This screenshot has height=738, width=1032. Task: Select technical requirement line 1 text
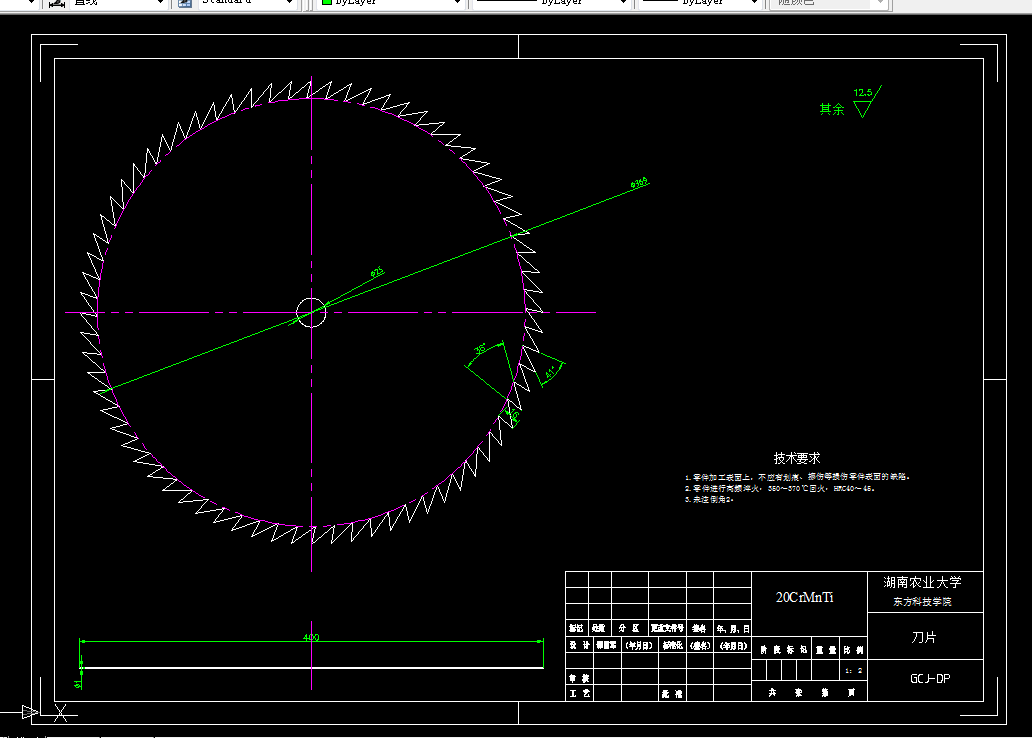click(x=797, y=477)
